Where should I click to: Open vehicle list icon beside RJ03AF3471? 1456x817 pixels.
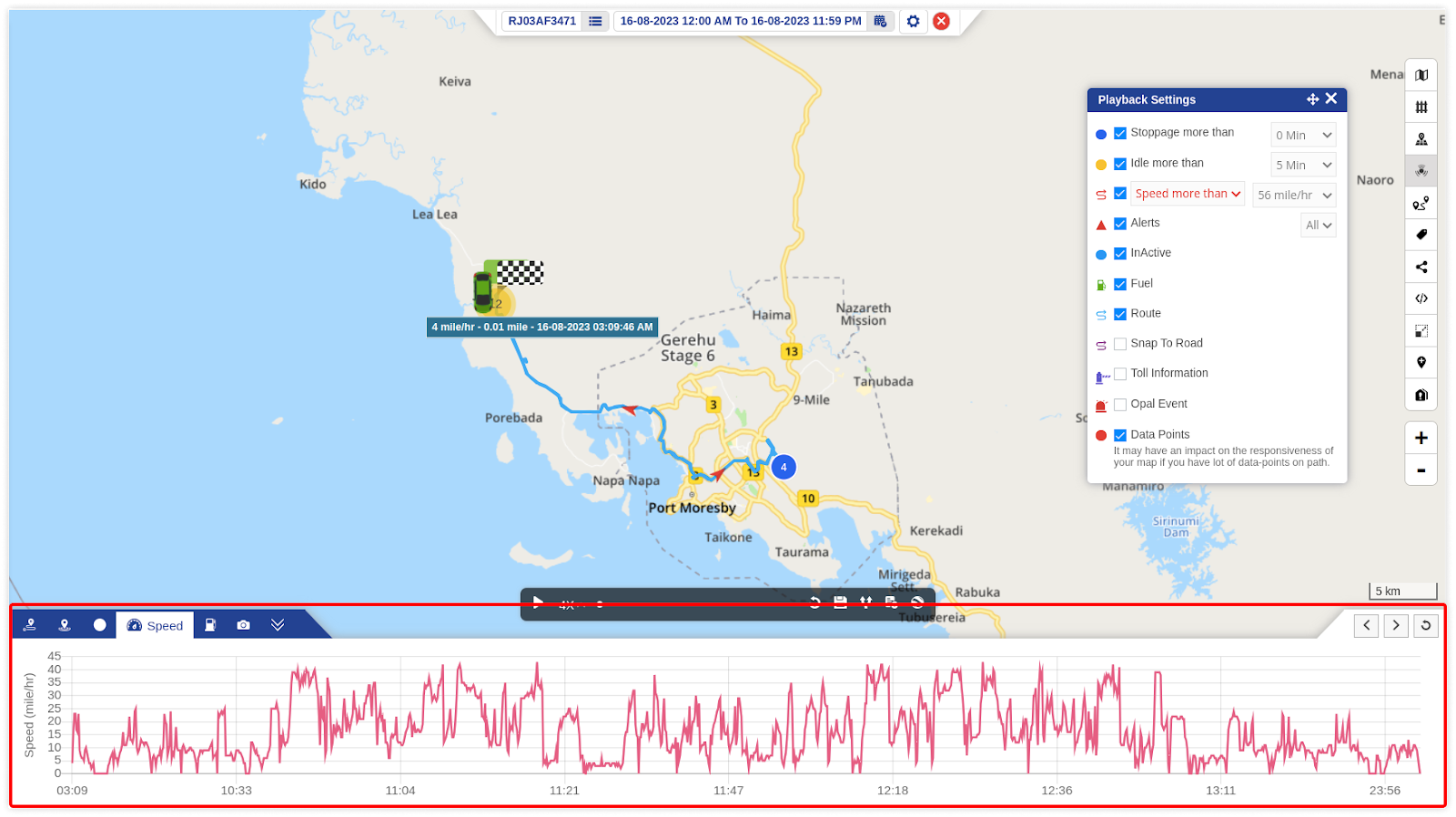pyautogui.click(x=595, y=21)
